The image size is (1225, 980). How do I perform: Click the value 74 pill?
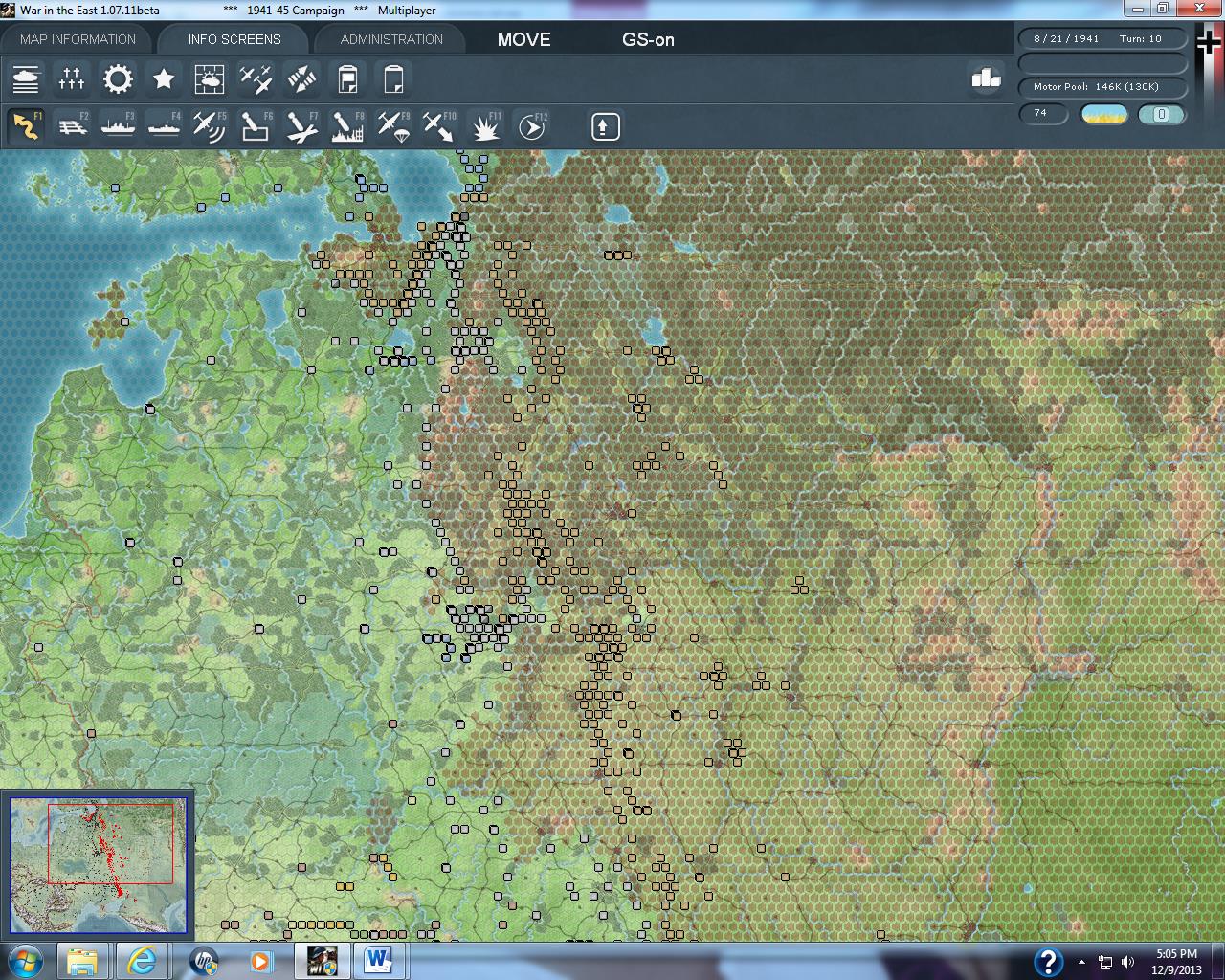1043,114
